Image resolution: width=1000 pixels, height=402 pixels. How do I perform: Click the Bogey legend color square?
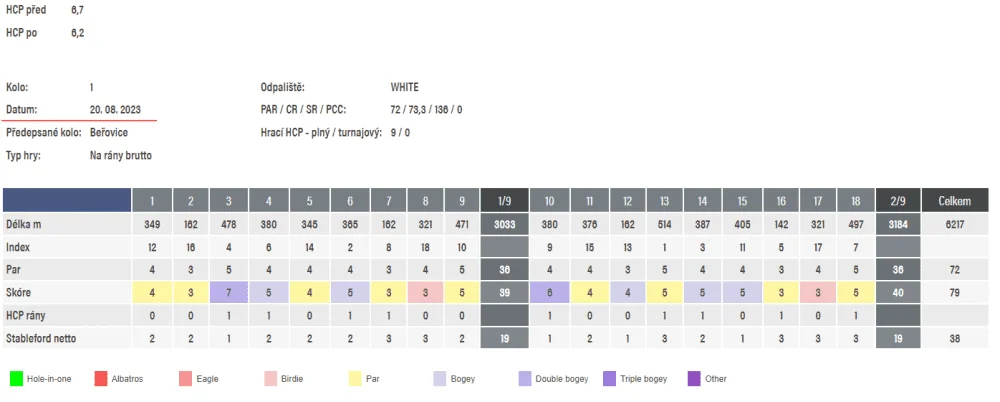coord(440,379)
